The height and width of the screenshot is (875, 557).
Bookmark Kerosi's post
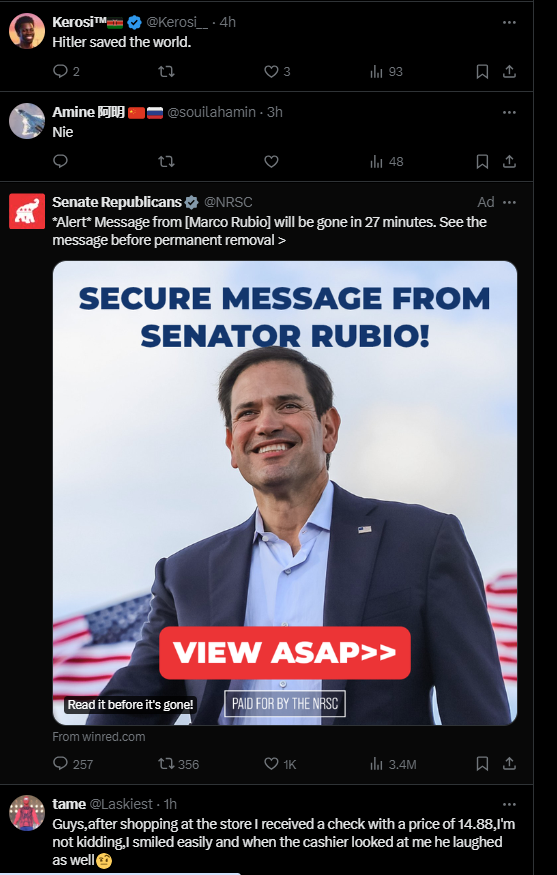tap(482, 71)
